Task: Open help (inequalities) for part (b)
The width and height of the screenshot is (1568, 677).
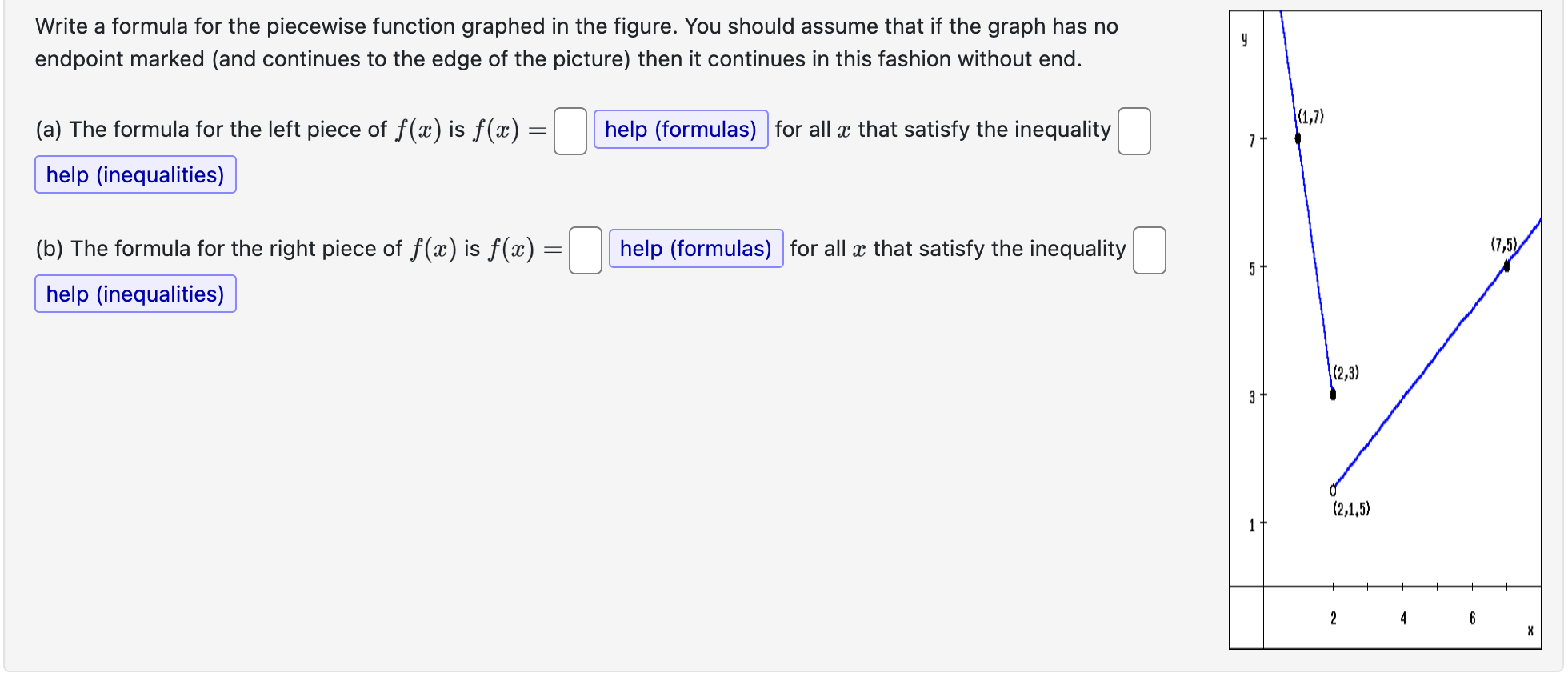Action: click(x=134, y=294)
